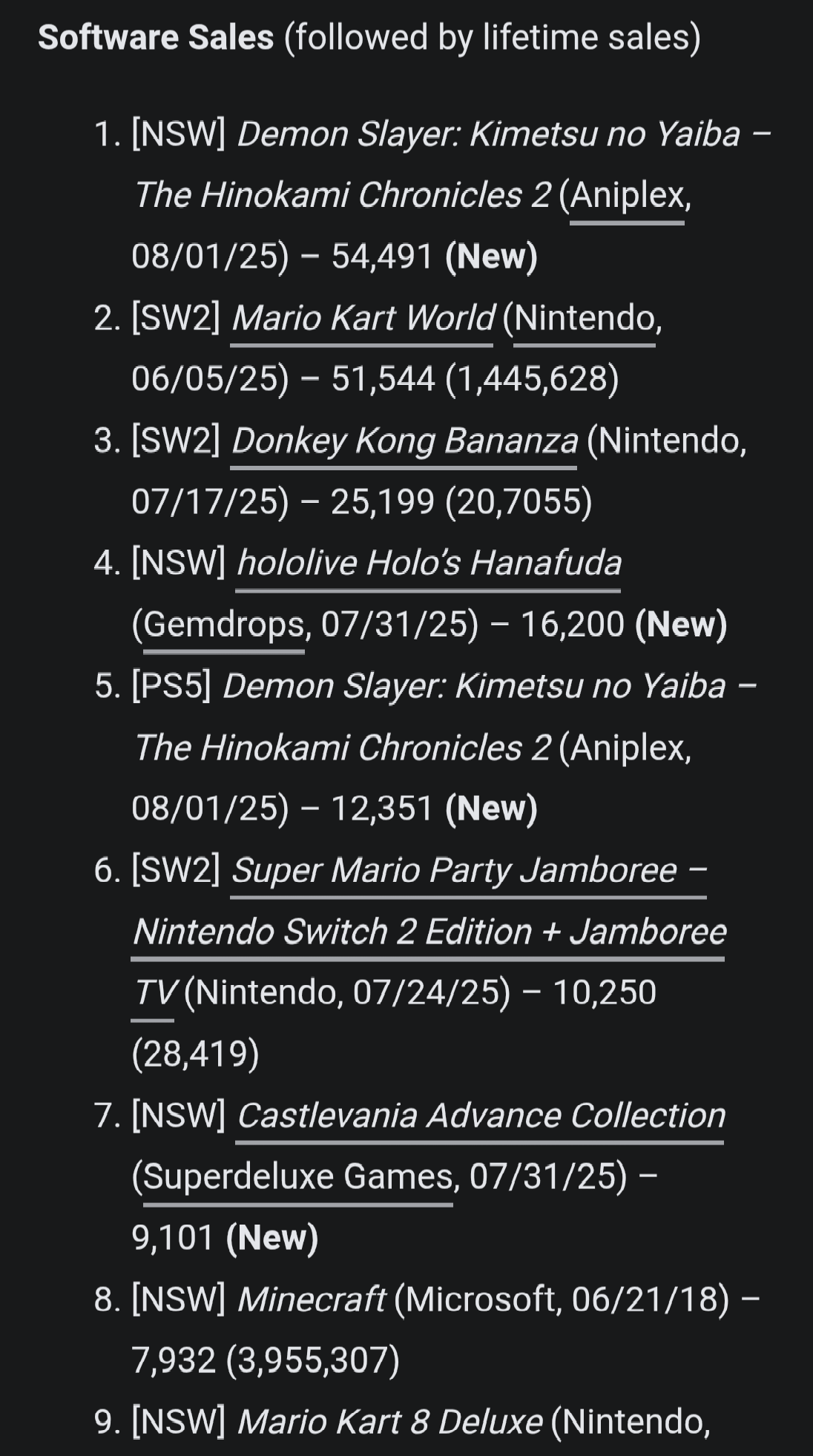Follow the Nintendo link beside Mario Kart World
Image resolution: width=813 pixels, height=1456 pixels.
pyautogui.click(x=585, y=318)
